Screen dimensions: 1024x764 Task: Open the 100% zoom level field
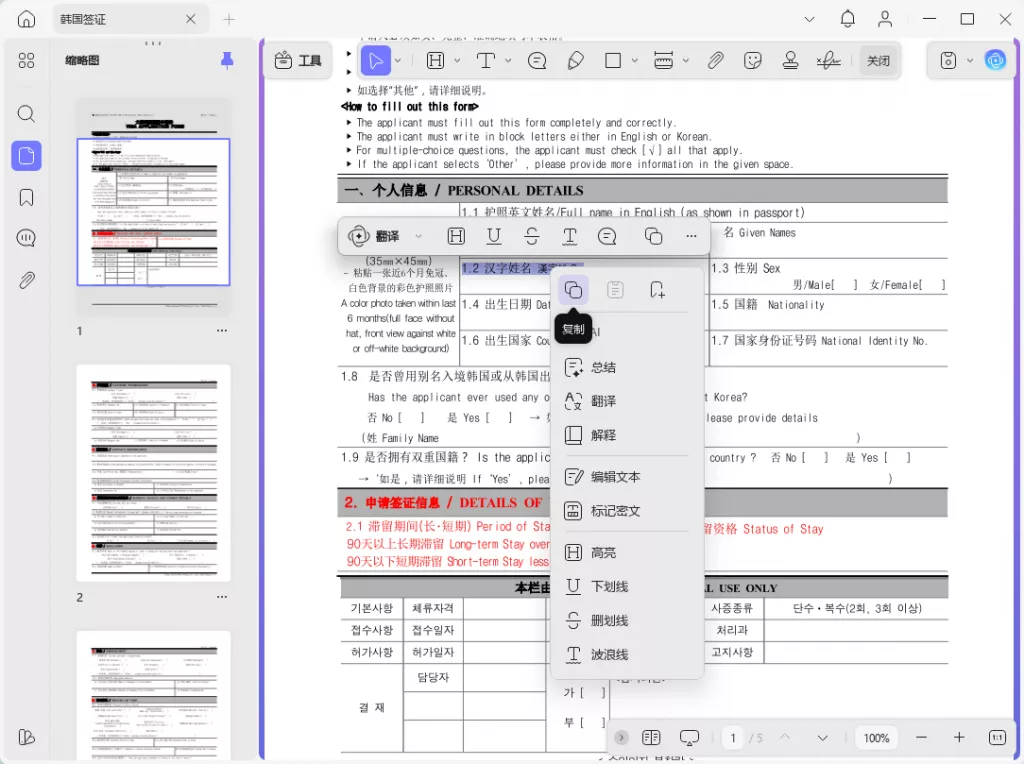point(876,738)
